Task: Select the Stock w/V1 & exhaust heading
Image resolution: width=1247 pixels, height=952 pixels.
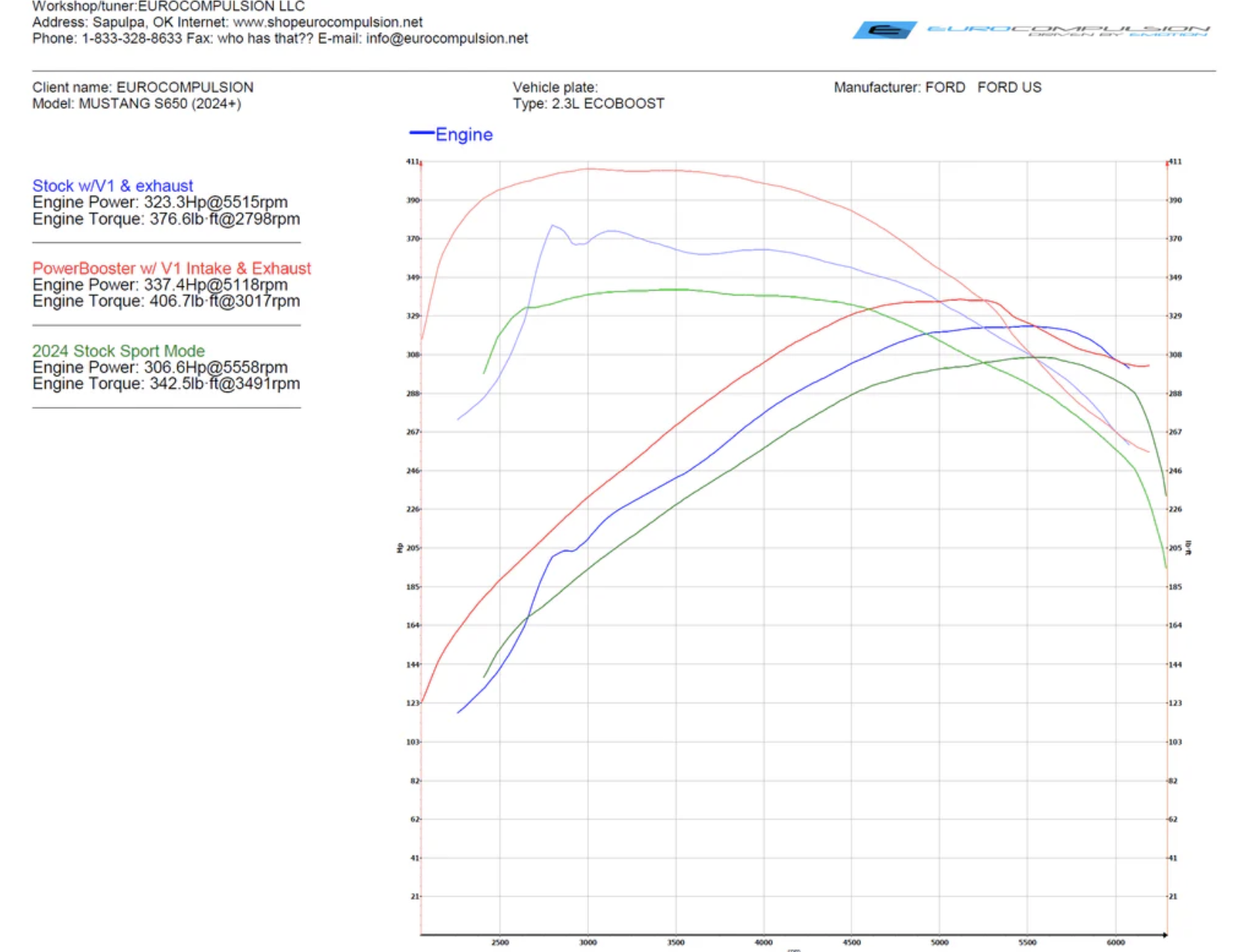Action: (112, 185)
